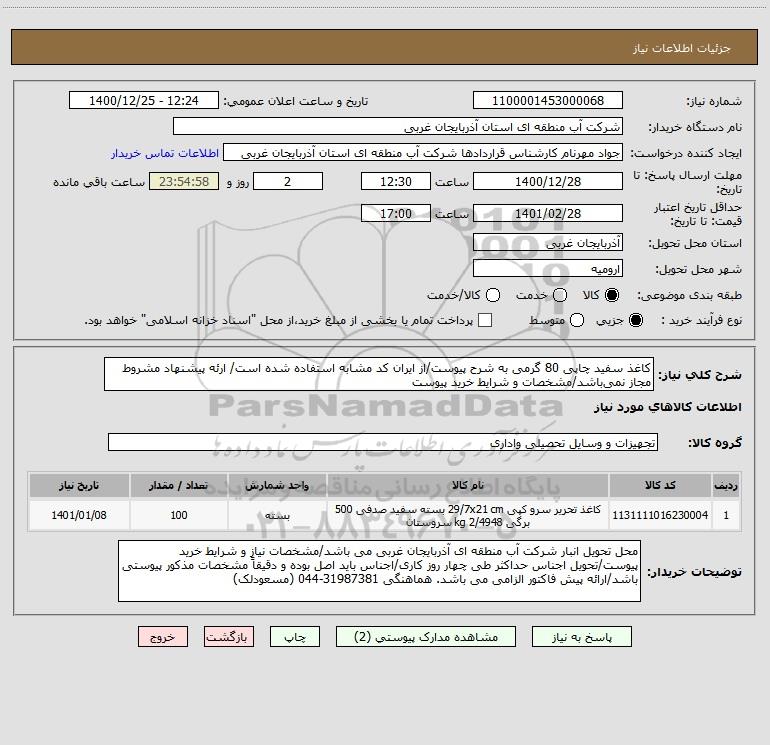
Task: Click the announcement date field 1400/12/25 - 12:24
Action: (144, 101)
